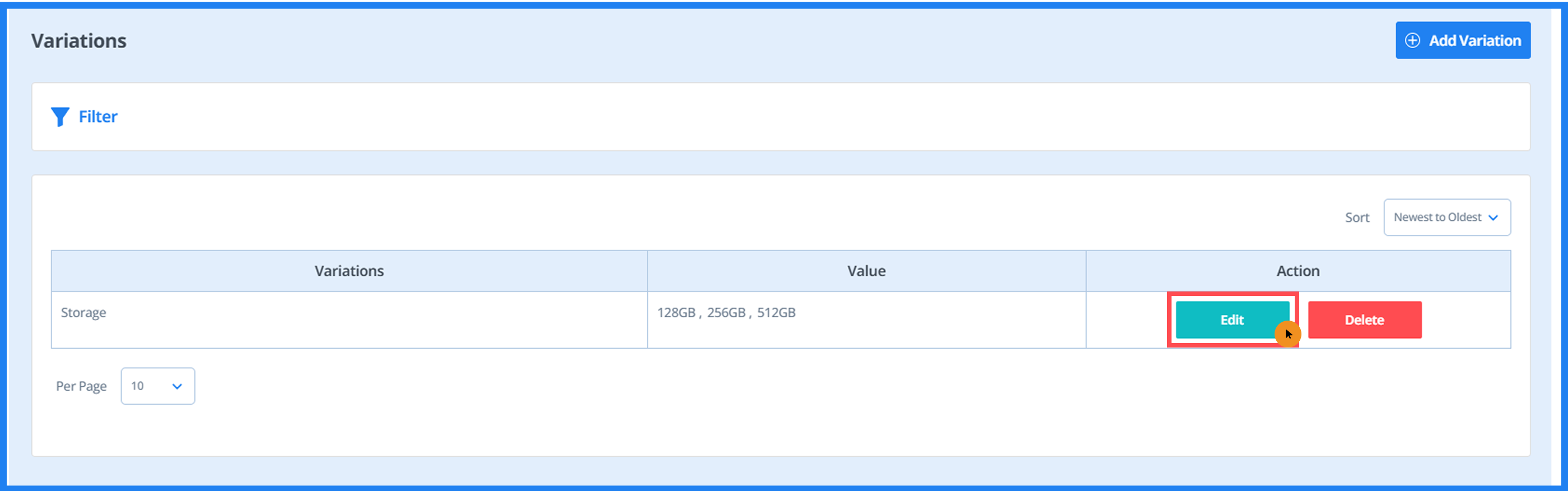The height and width of the screenshot is (491, 1568).
Task: Open the Per Page dropdown showing 10
Action: click(157, 386)
